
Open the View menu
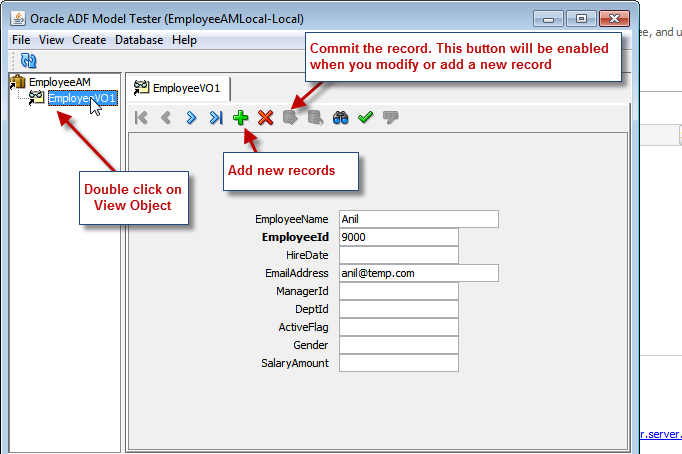[x=51, y=40]
